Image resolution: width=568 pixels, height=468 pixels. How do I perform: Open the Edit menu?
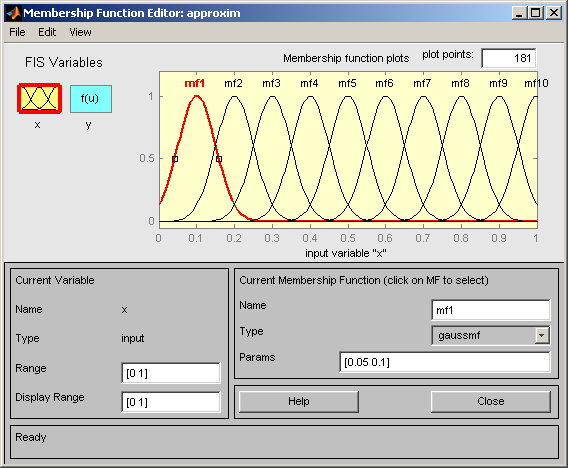[x=47, y=32]
